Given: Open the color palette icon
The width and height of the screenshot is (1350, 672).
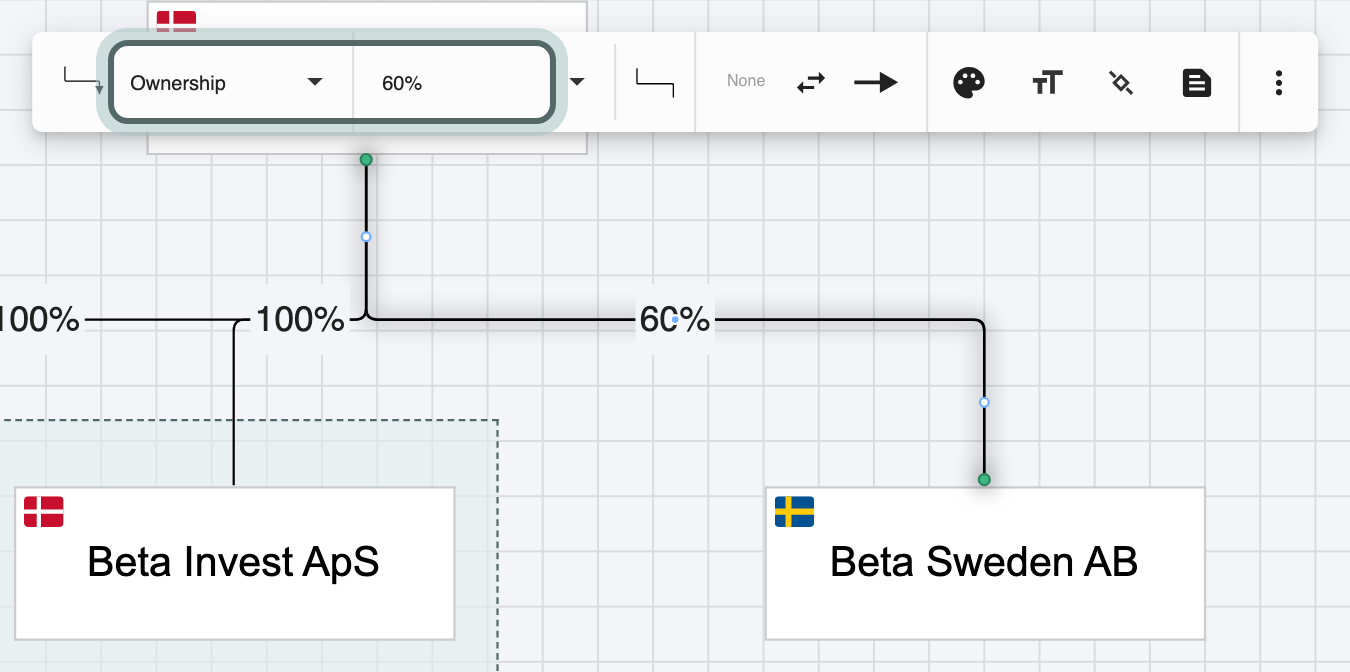Looking at the screenshot, I should click(x=969, y=83).
